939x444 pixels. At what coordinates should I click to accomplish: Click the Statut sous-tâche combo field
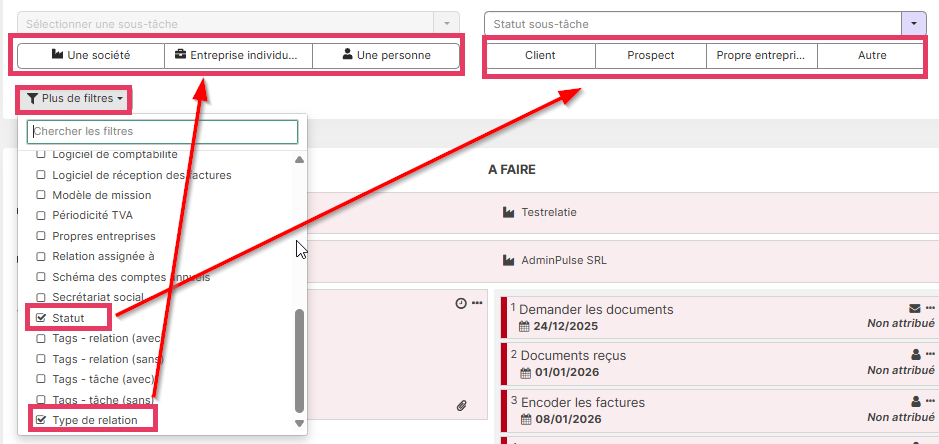[693, 24]
